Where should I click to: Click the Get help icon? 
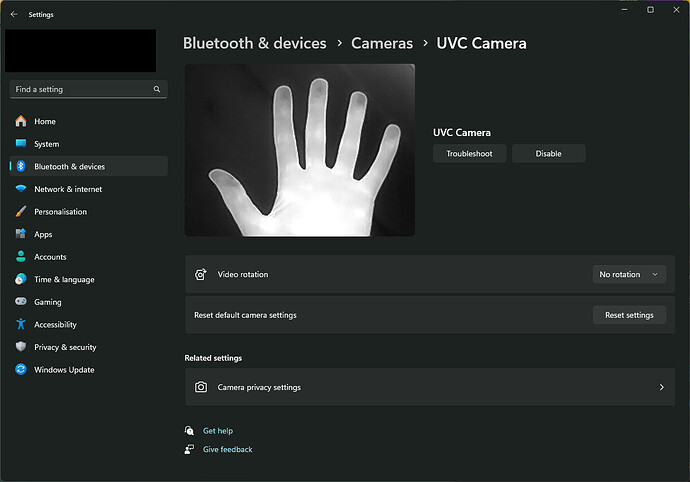(x=189, y=430)
